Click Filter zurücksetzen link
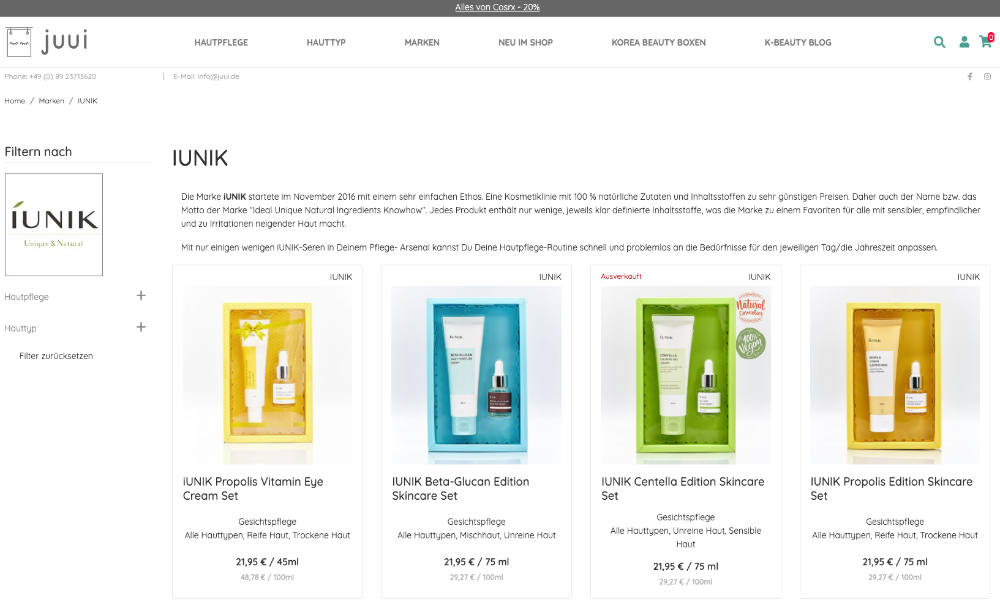The height and width of the screenshot is (600, 1000). (56, 356)
